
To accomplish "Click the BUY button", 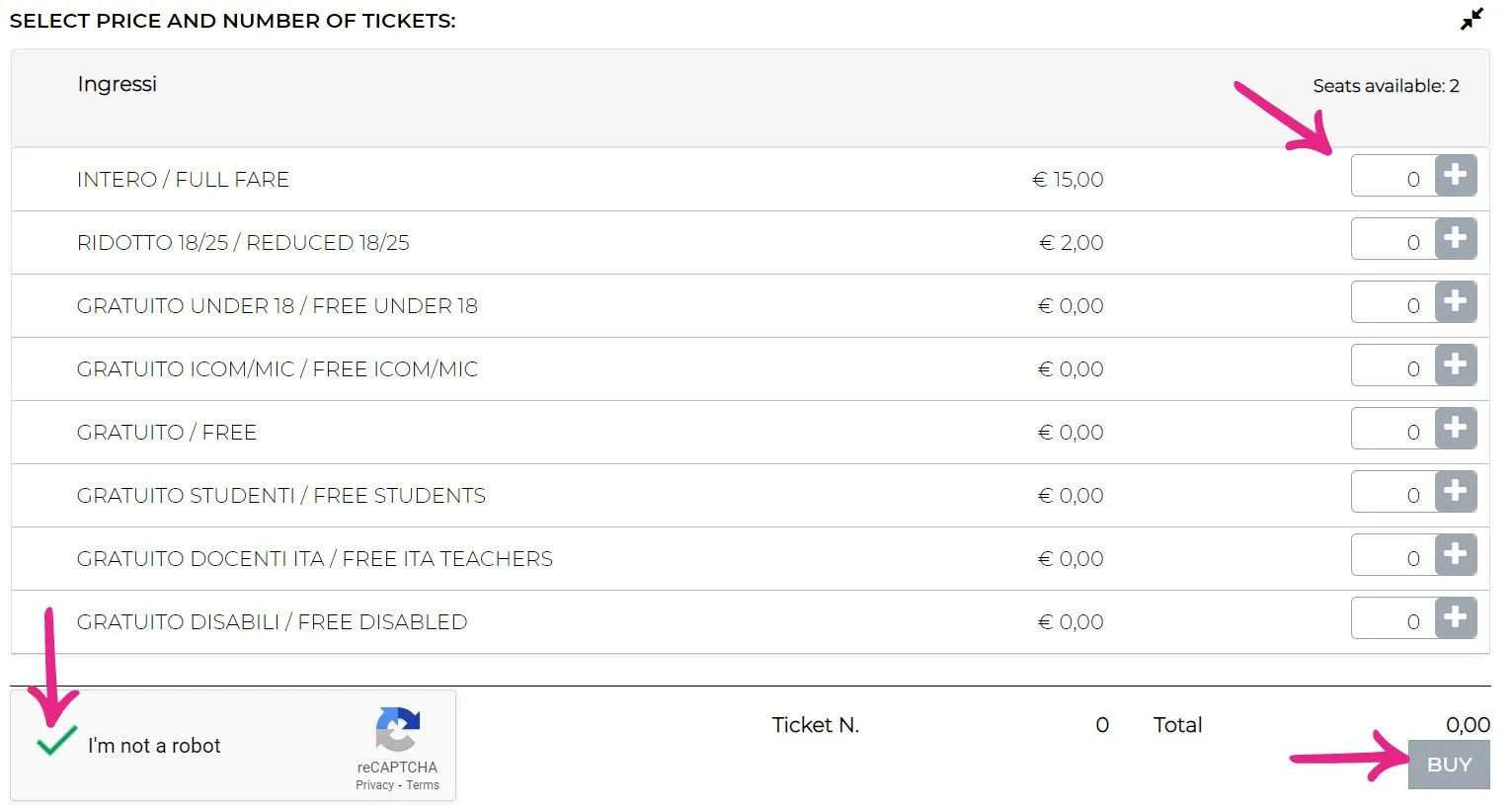I will [1448, 765].
